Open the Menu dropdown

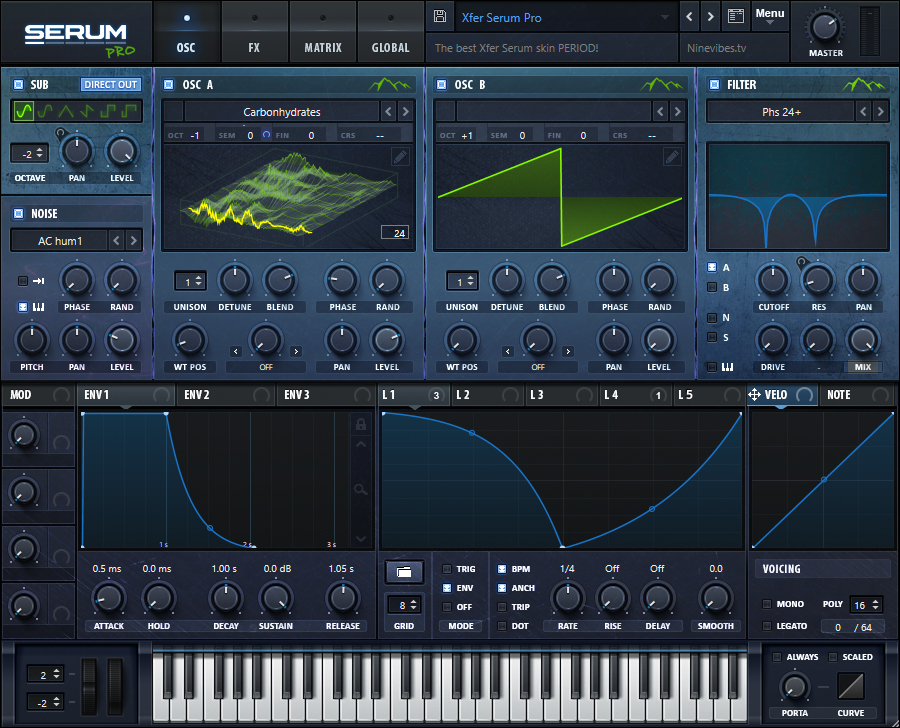[770, 16]
